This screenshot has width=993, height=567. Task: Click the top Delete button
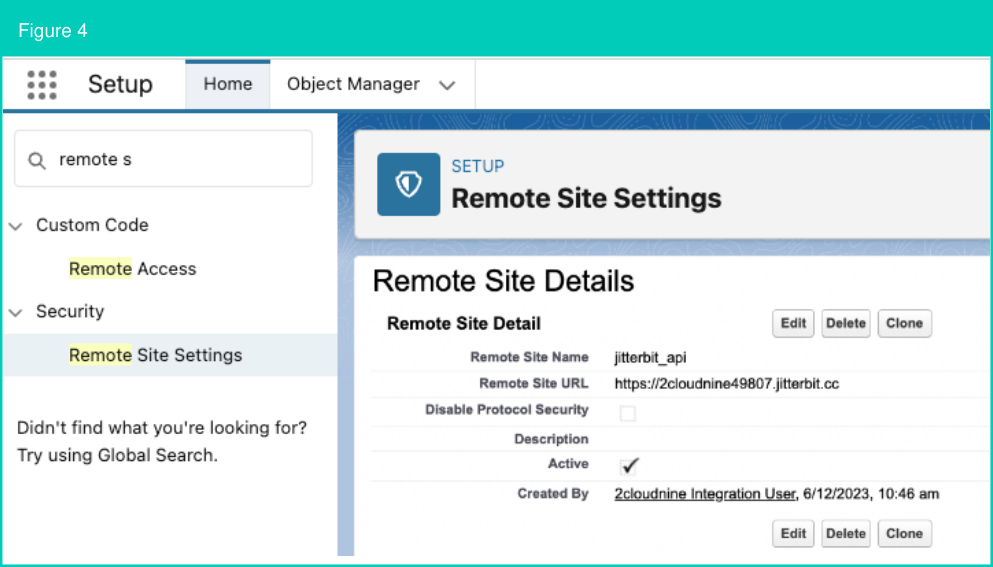pos(845,323)
